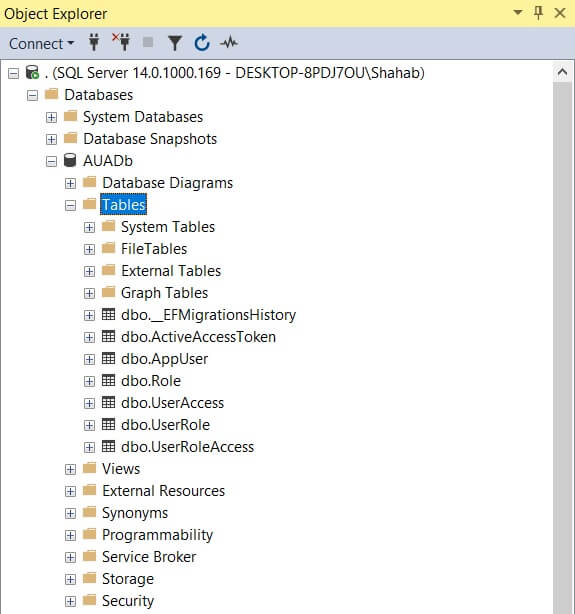Click the scrollbar up arrow
Viewport: 575px width, 614px height.
point(562,72)
